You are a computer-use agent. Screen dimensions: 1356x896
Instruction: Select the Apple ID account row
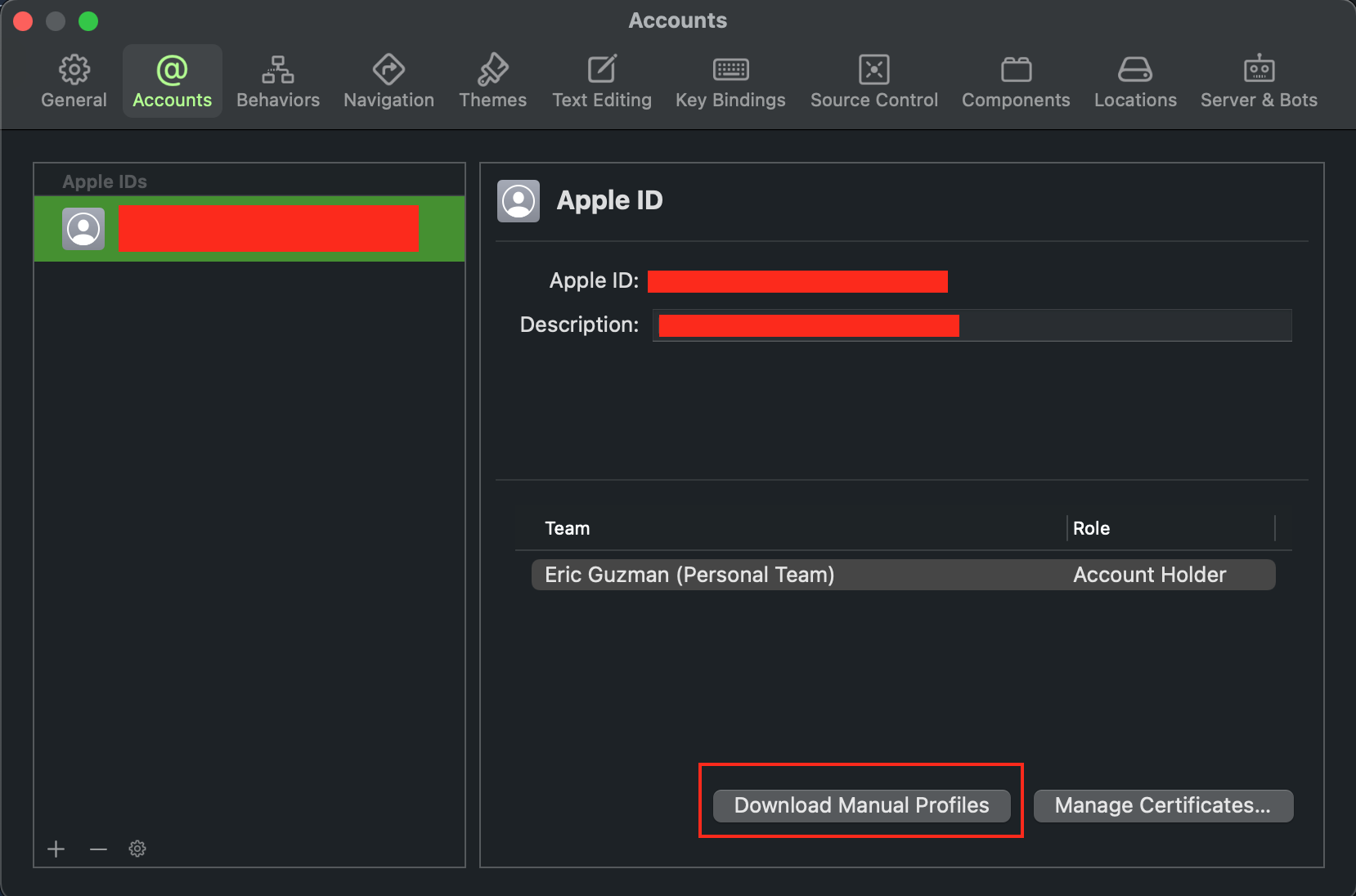[249, 228]
